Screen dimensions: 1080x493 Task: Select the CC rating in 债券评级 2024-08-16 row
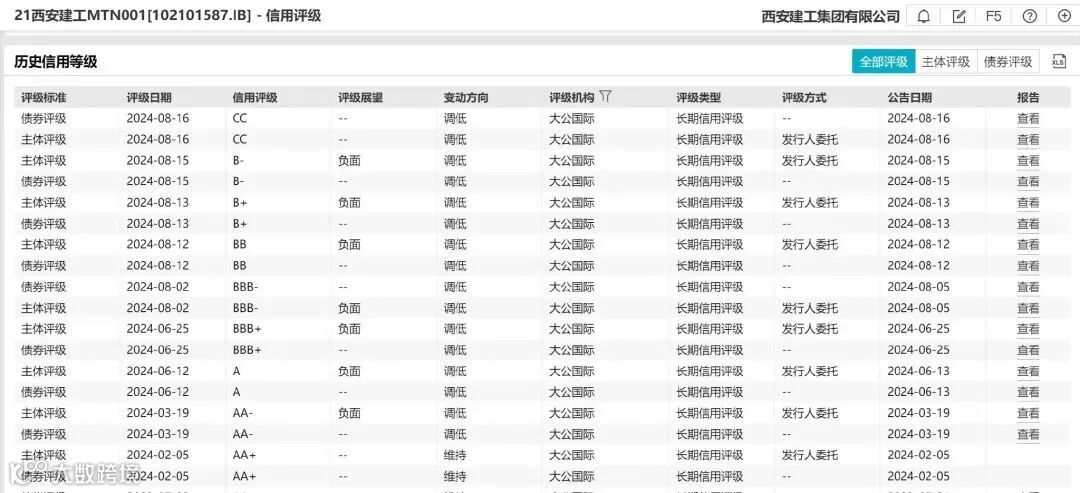click(240, 118)
